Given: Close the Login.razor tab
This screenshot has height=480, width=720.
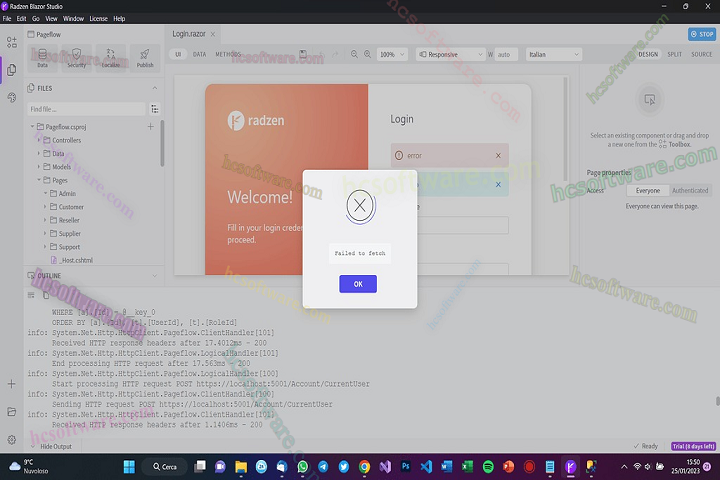Looking at the screenshot, I should tap(213, 34).
